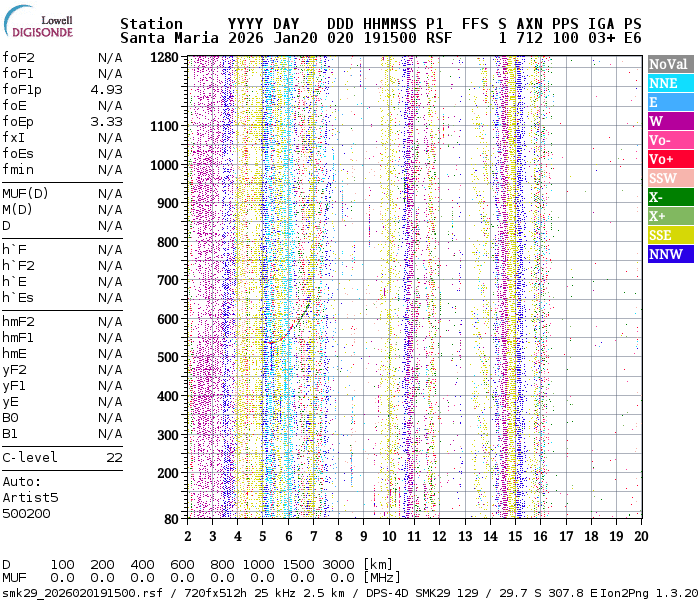
Task: Select the pink Vo- legend entry
Action: [670, 140]
